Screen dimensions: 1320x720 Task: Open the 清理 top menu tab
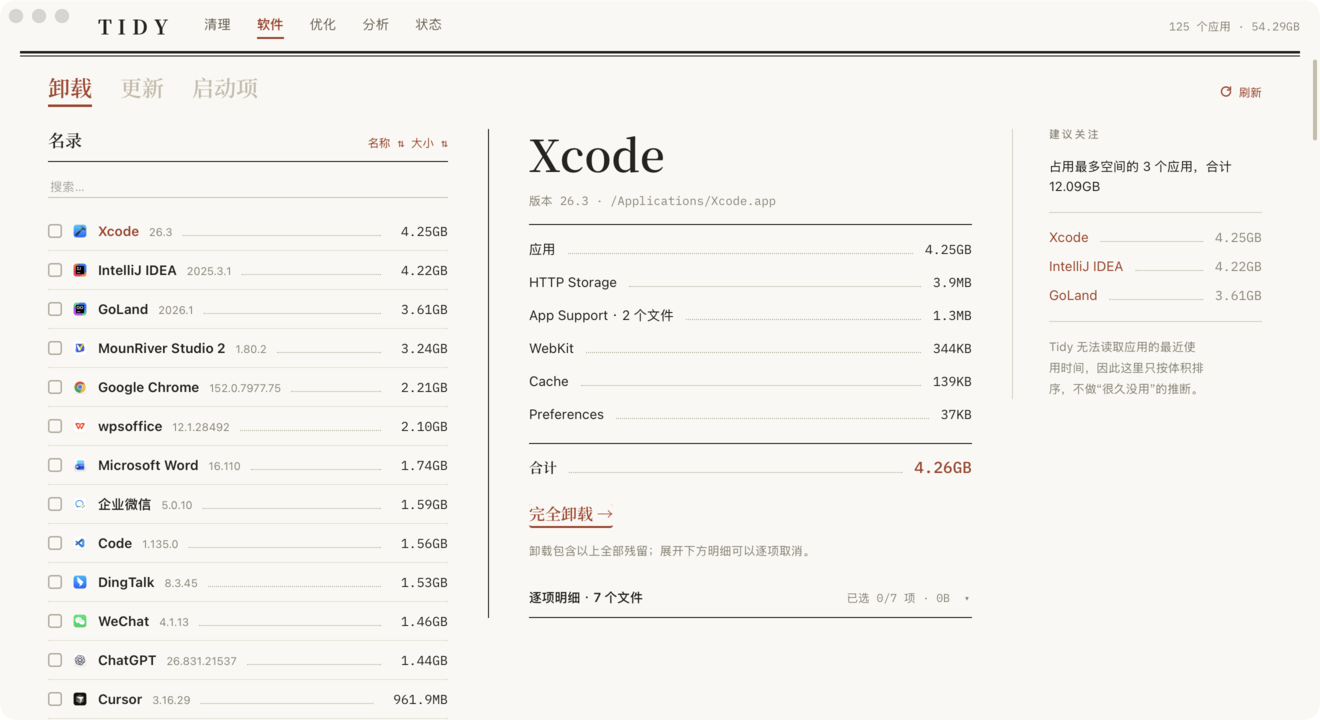[217, 25]
